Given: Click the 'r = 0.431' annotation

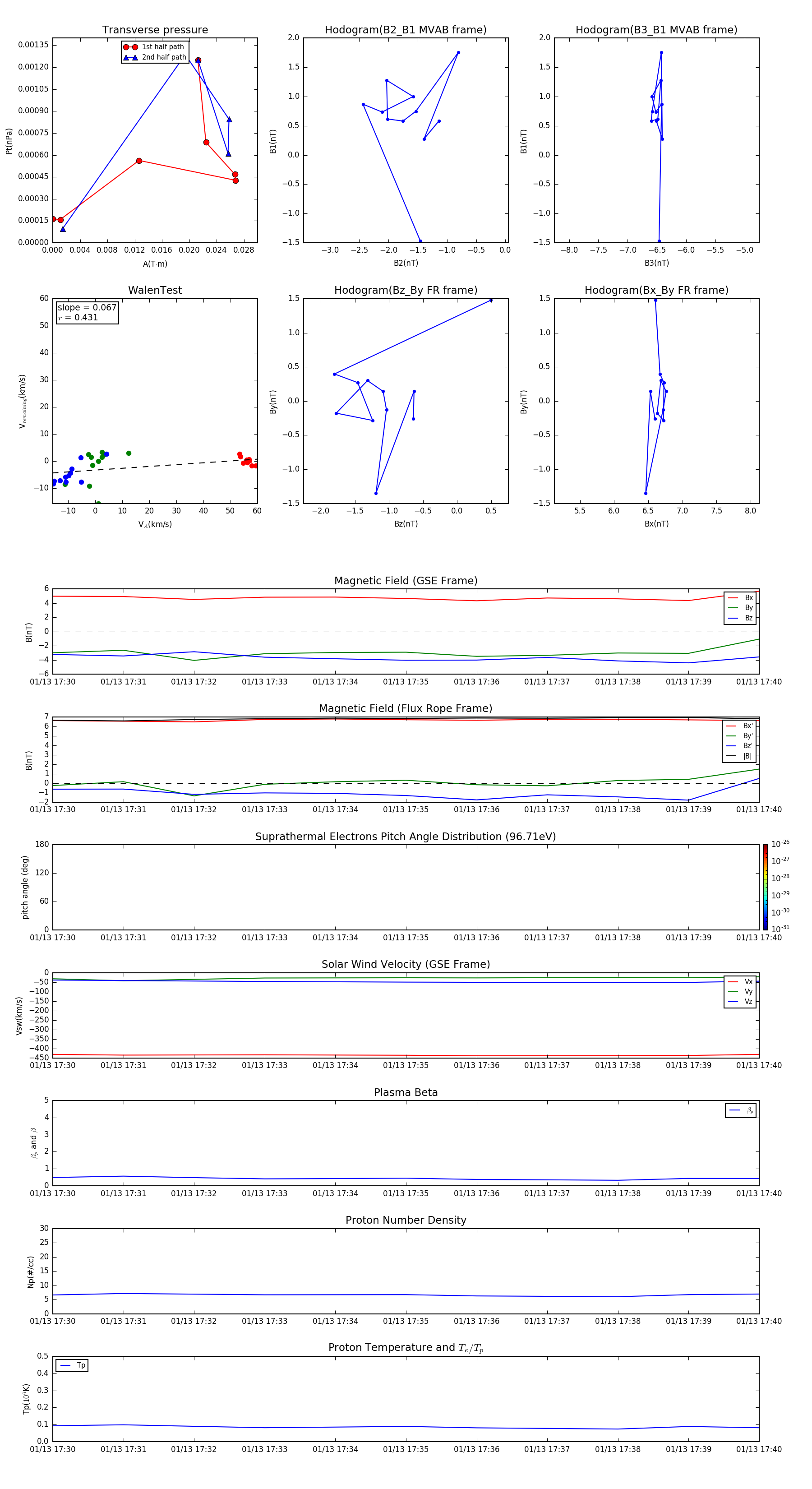Looking at the screenshot, I should point(78,317).
